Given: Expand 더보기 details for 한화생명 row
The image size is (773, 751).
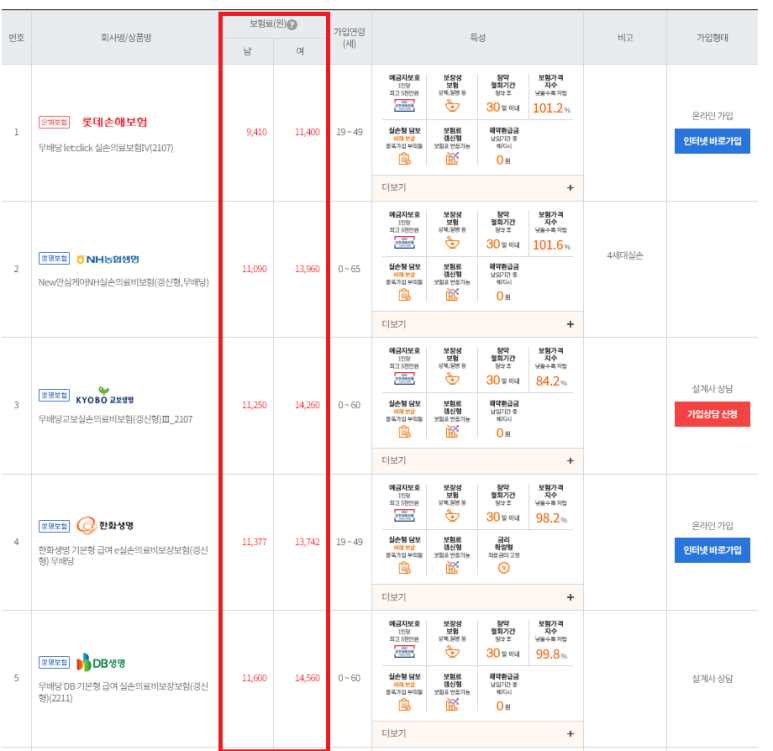Looking at the screenshot, I should pos(477,597).
